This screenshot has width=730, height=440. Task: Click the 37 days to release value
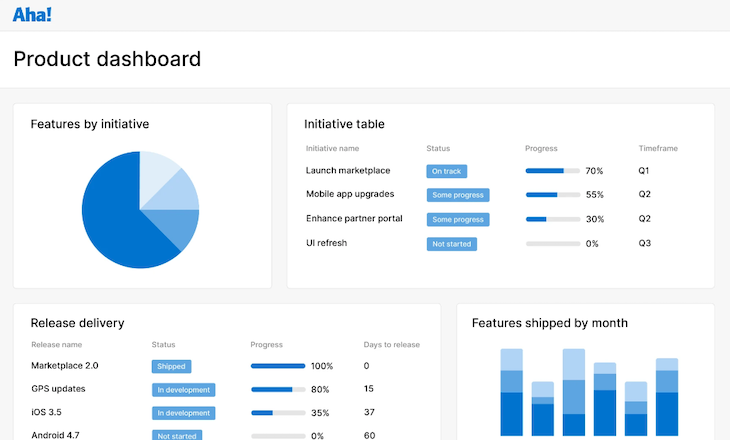369,412
